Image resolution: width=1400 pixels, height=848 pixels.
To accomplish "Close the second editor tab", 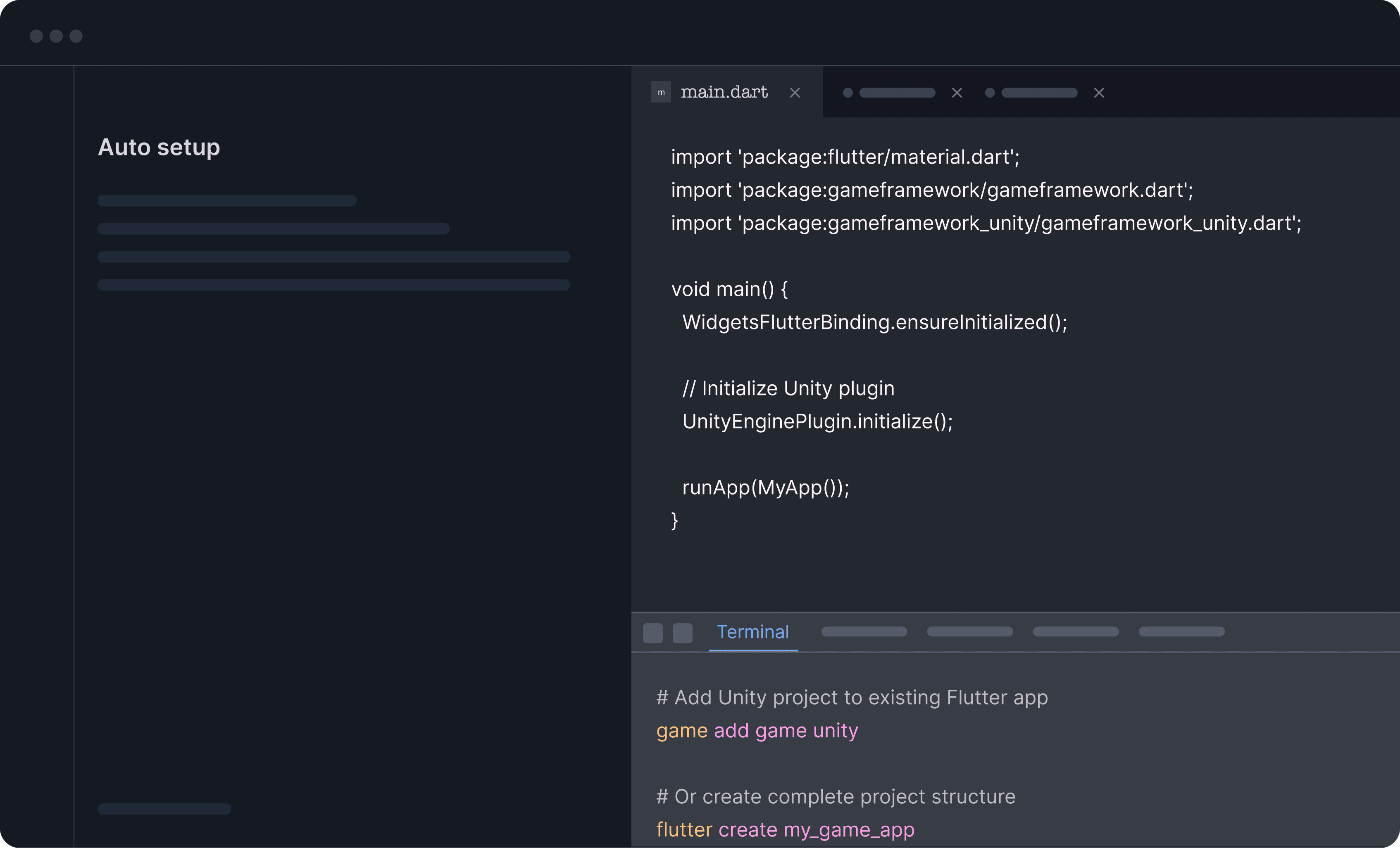I will [x=957, y=93].
